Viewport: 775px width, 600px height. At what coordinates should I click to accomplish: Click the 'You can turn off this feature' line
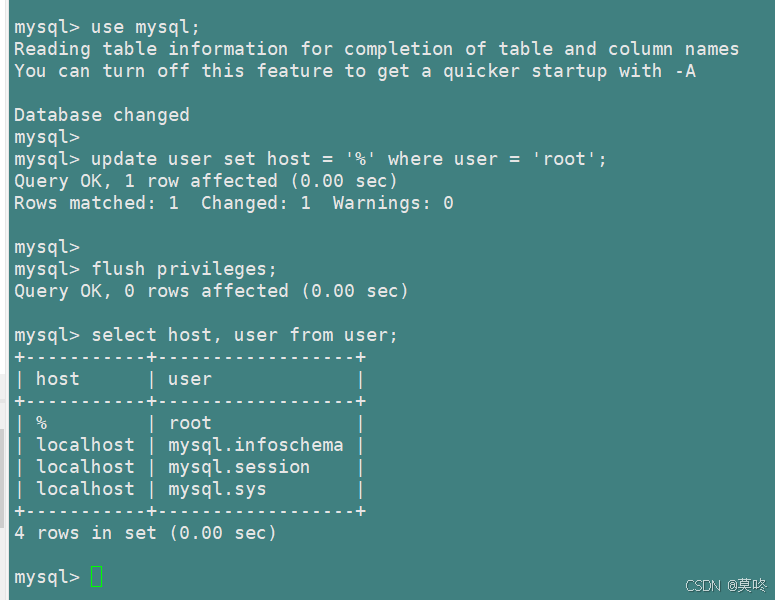[x=354, y=71]
